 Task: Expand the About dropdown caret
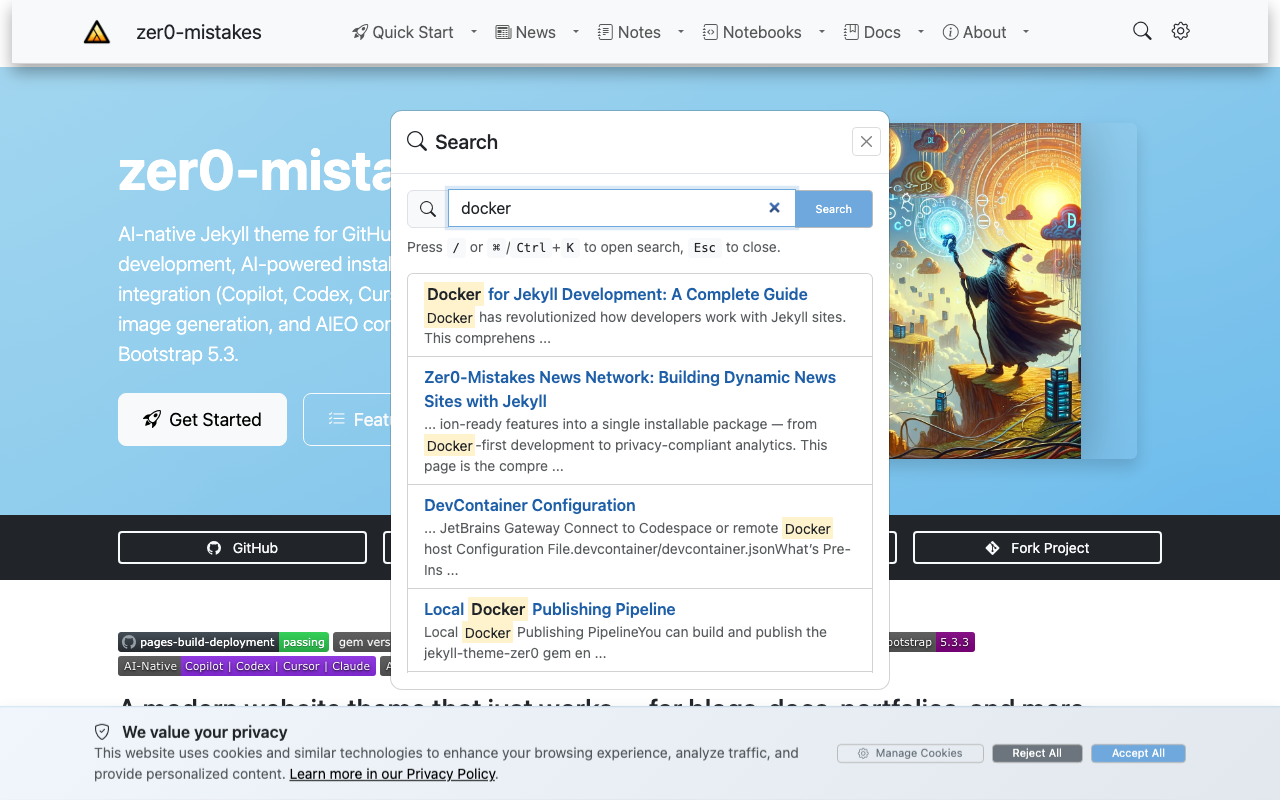1026,32
